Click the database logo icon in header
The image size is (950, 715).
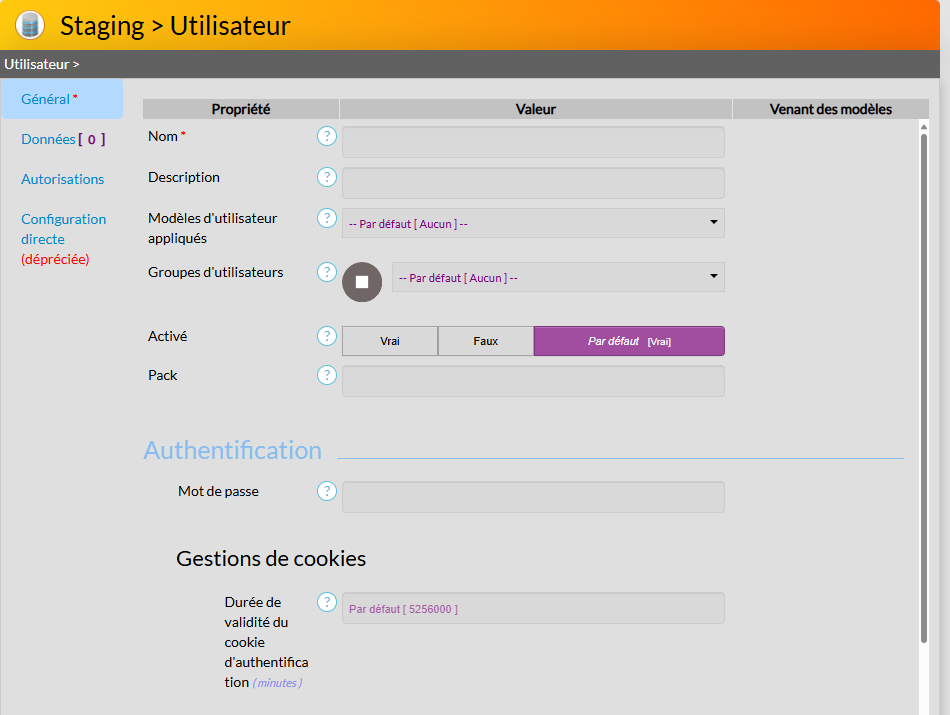coord(30,25)
